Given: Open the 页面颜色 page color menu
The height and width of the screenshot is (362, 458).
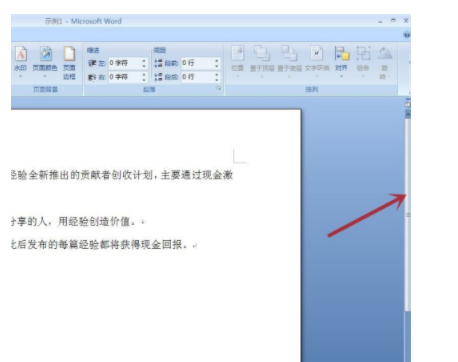Looking at the screenshot, I should coord(45,62).
